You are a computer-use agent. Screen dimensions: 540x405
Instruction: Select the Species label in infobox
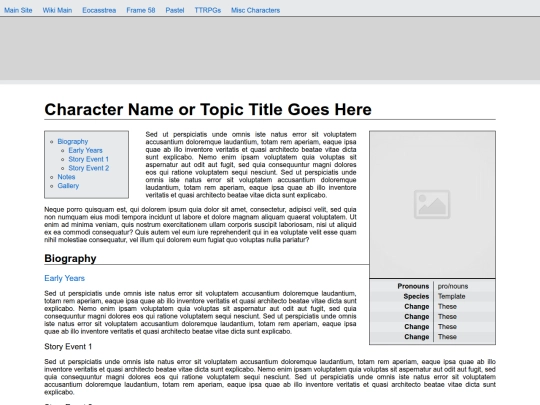[416, 297]
